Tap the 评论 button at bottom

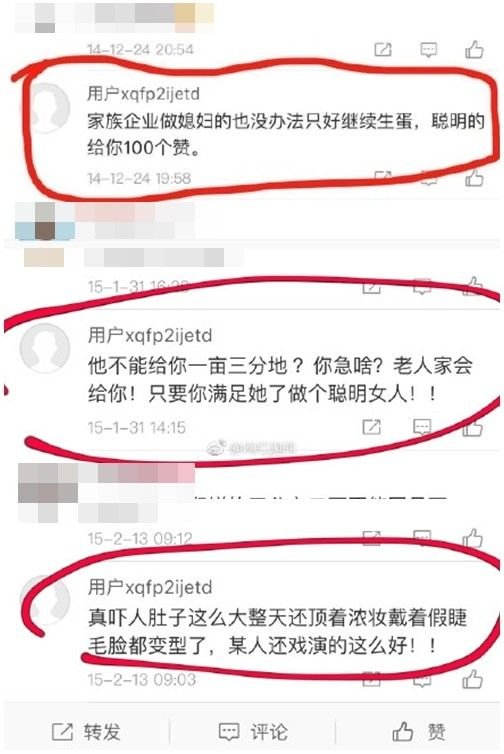[253, 731]
